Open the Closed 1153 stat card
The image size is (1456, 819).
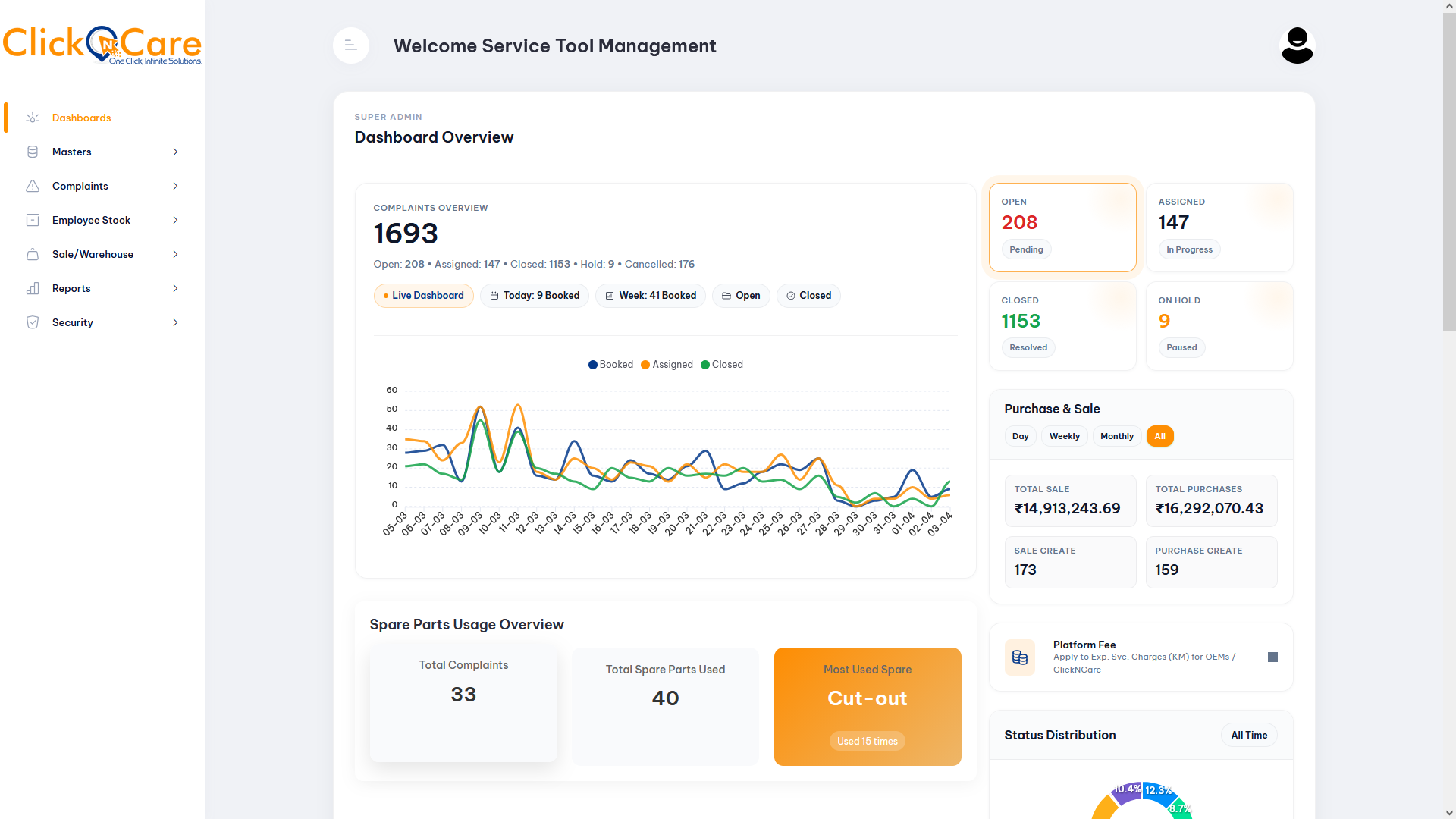click(1062, 326)
